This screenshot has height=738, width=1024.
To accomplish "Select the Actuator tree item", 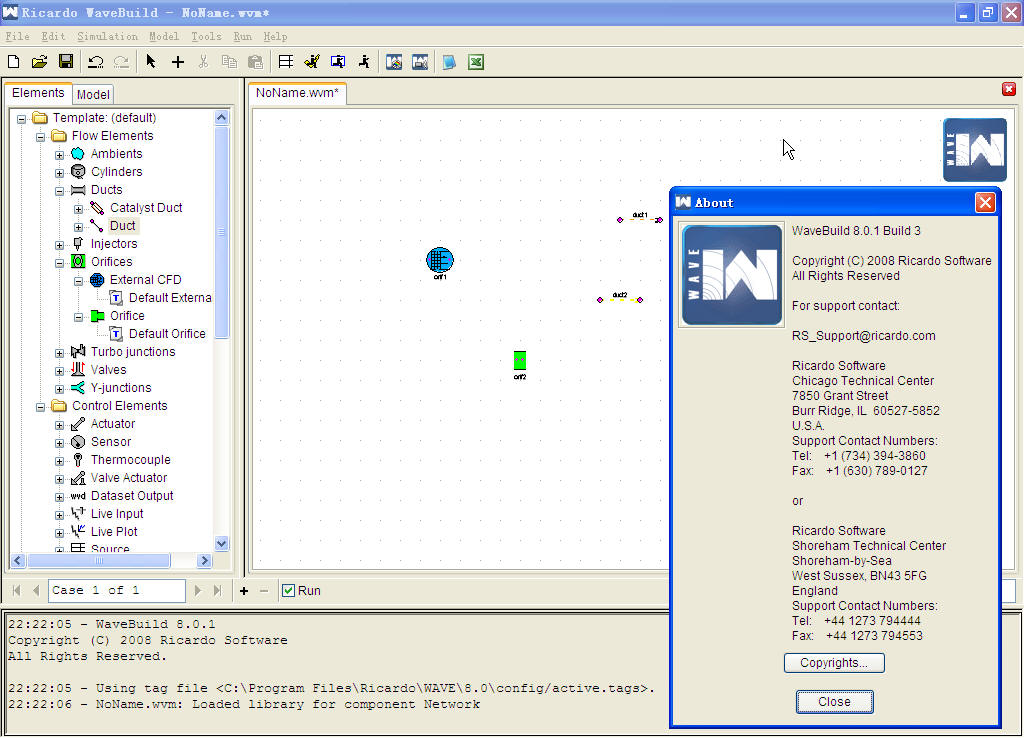I will coord(112,424).
